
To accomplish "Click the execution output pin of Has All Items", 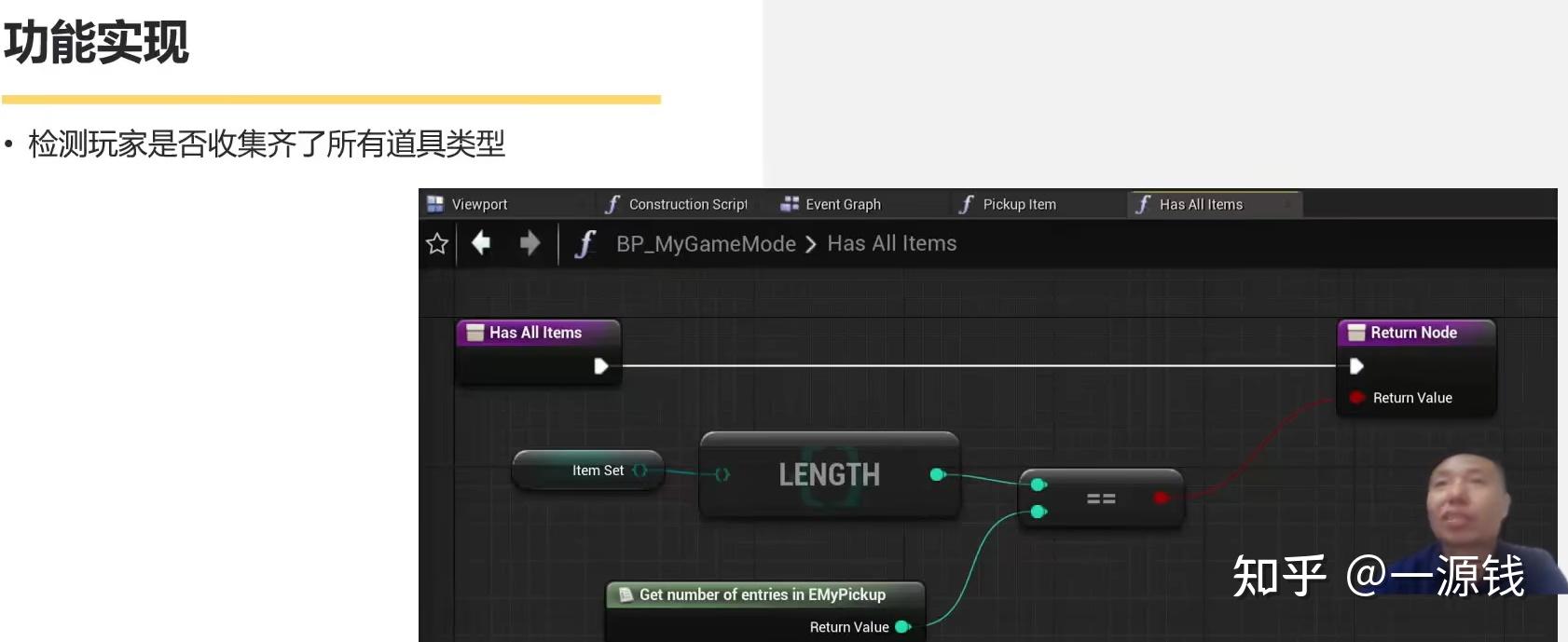I will (601, 366).
